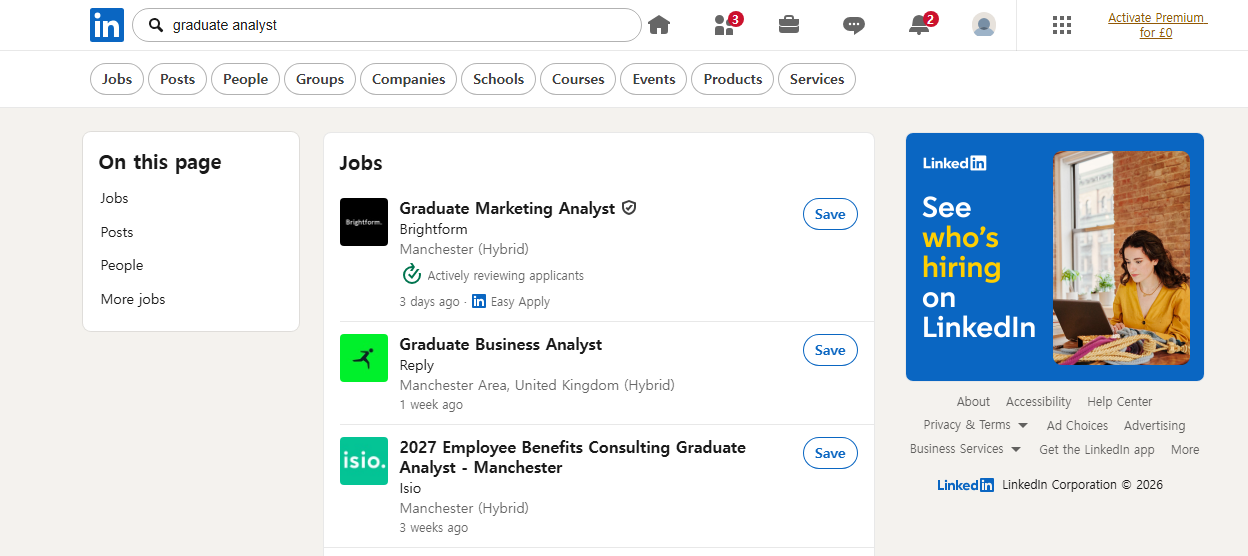Image resolution: width=1248 pixels, height=556 pixels.
Task: Click the More footer link
Action: pyautogui.click(x=1185, y=450)
